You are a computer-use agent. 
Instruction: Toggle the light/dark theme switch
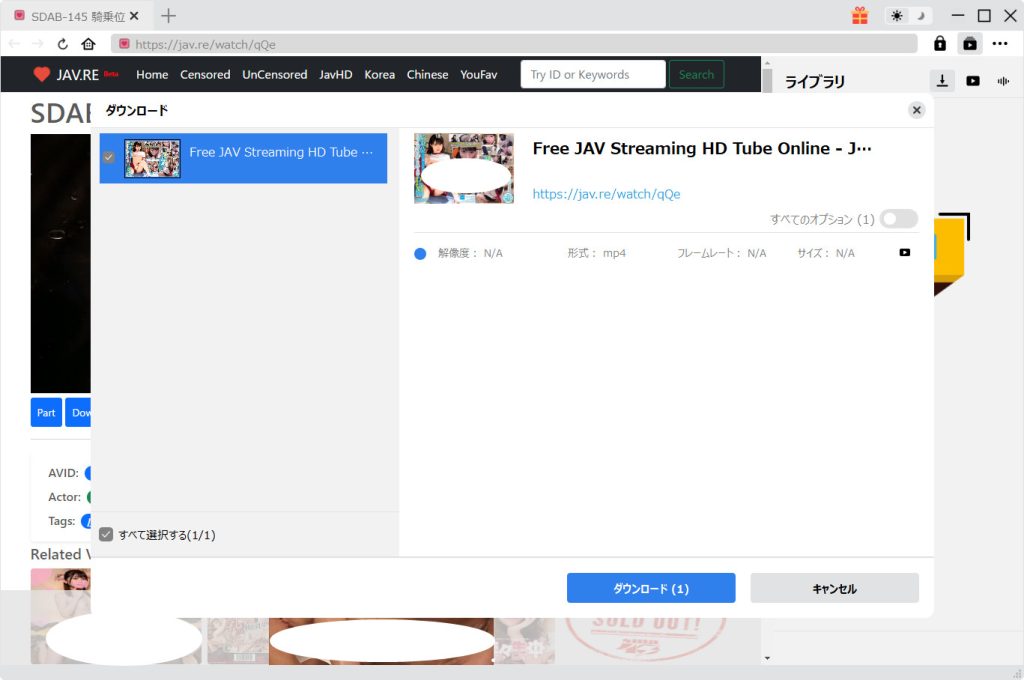[x=908, y=16]
